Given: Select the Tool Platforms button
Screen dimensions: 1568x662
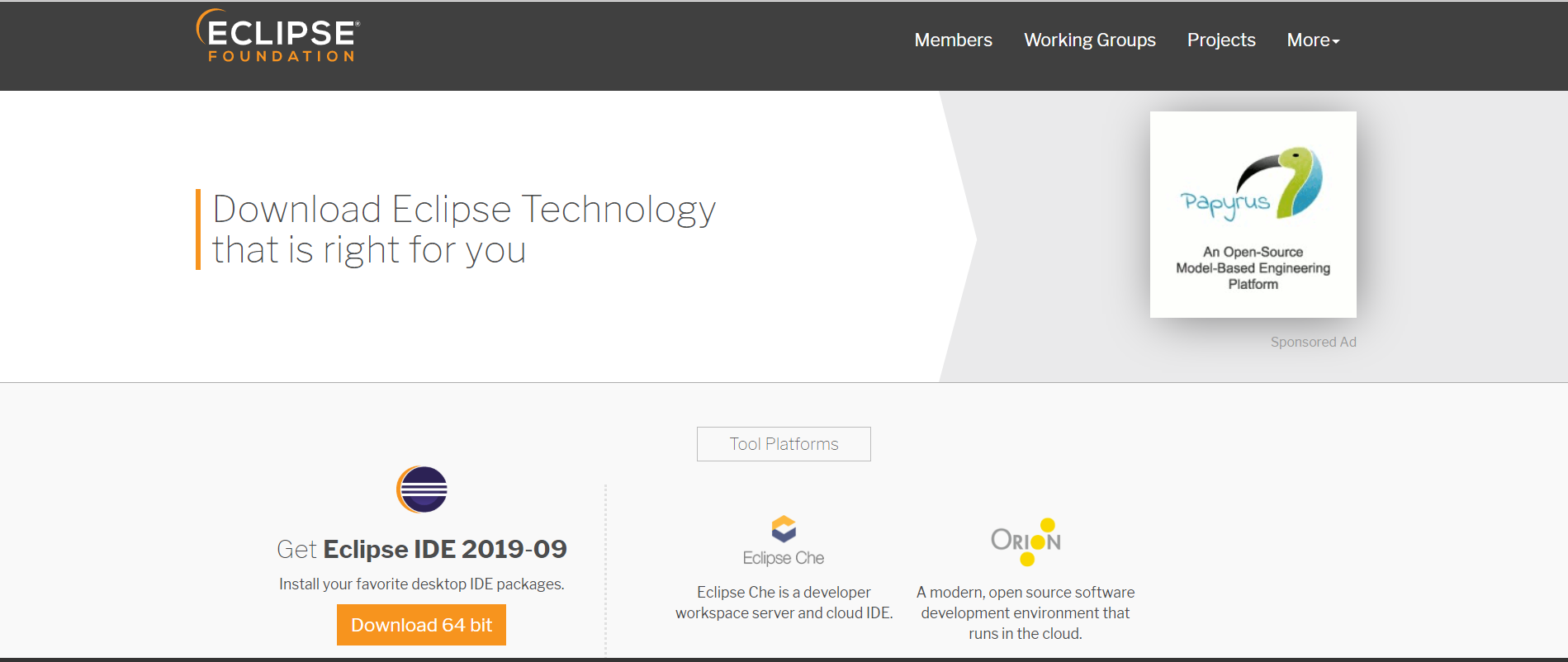Looking at the screenshot, I should point(784,444).
